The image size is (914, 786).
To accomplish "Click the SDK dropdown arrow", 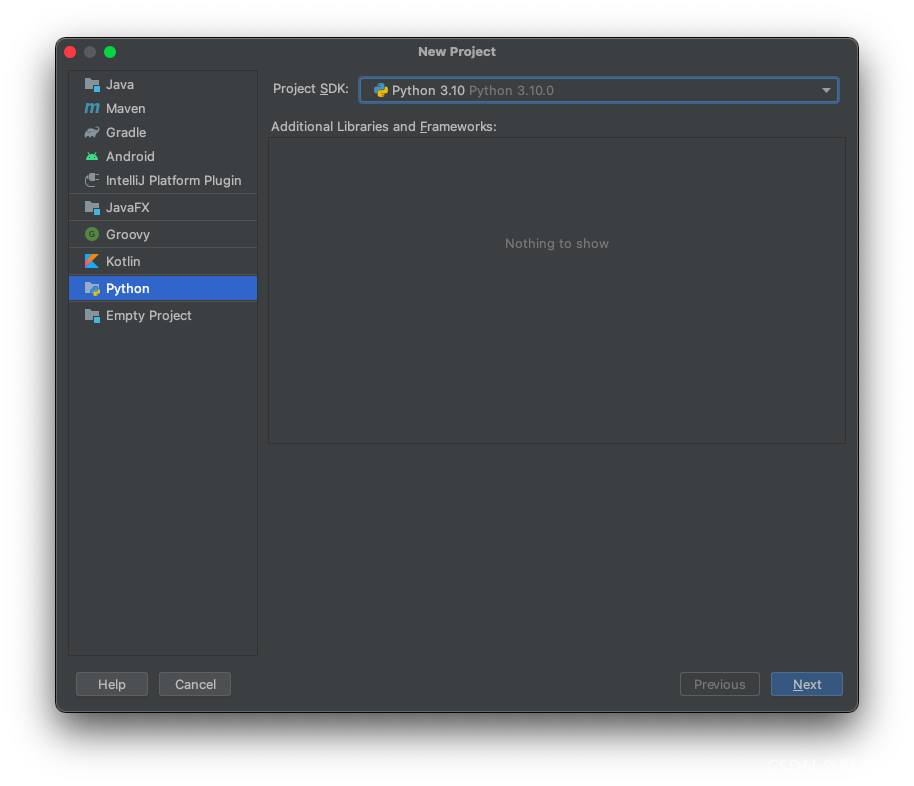I will (x=826, y=90).
